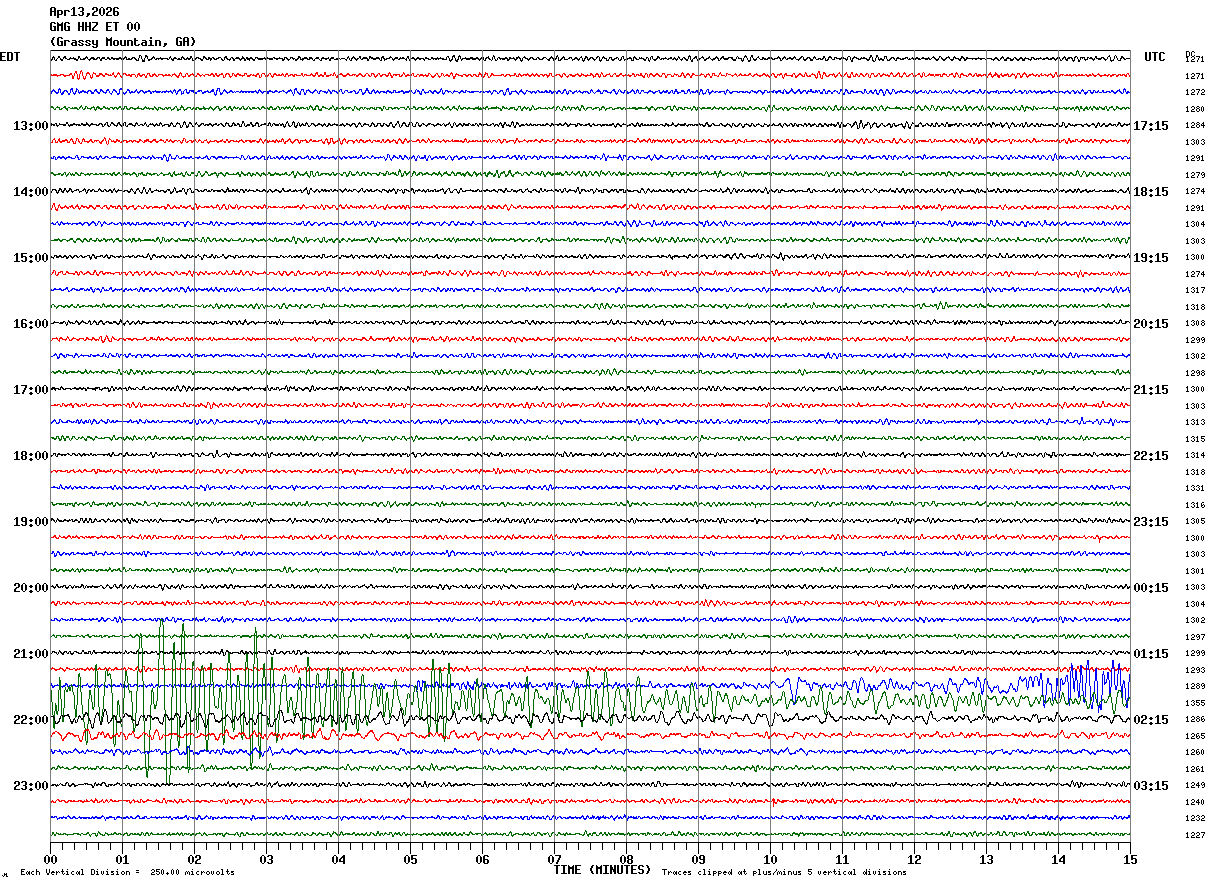Viewport: 1210px width, 886px height.
Task: Click the 03:15 UTC row label
Action: (1150, 786)
